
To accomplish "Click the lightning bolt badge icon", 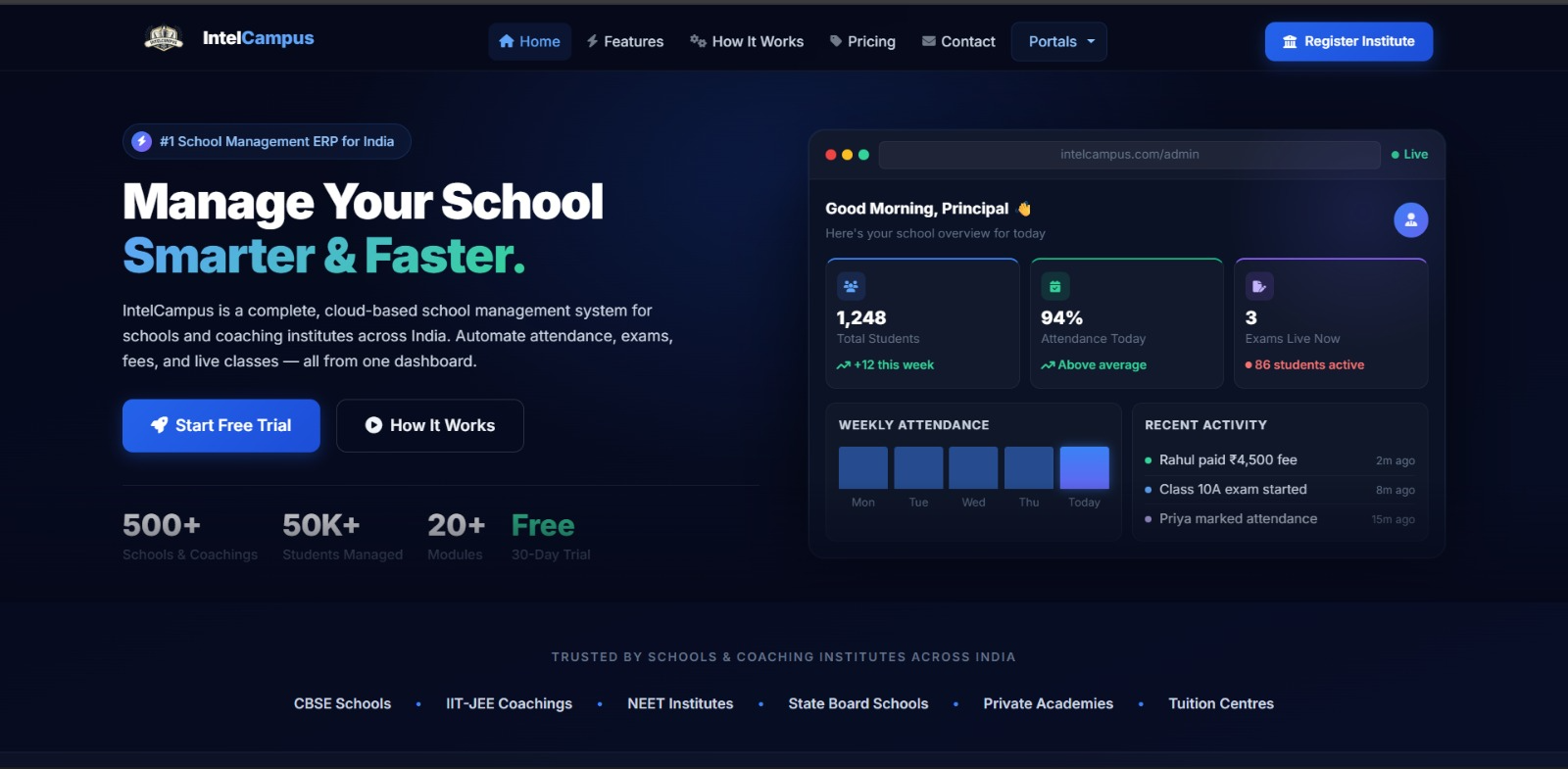I will [142, 142].
